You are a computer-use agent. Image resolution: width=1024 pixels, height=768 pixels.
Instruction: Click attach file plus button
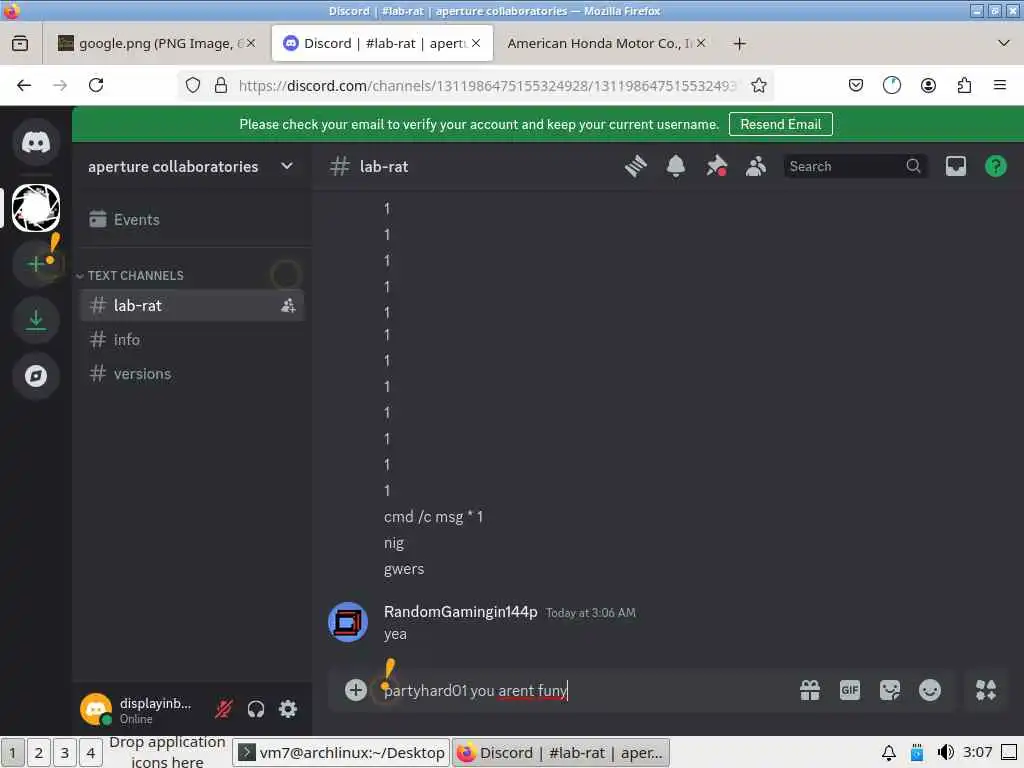[x=355, y=690]
